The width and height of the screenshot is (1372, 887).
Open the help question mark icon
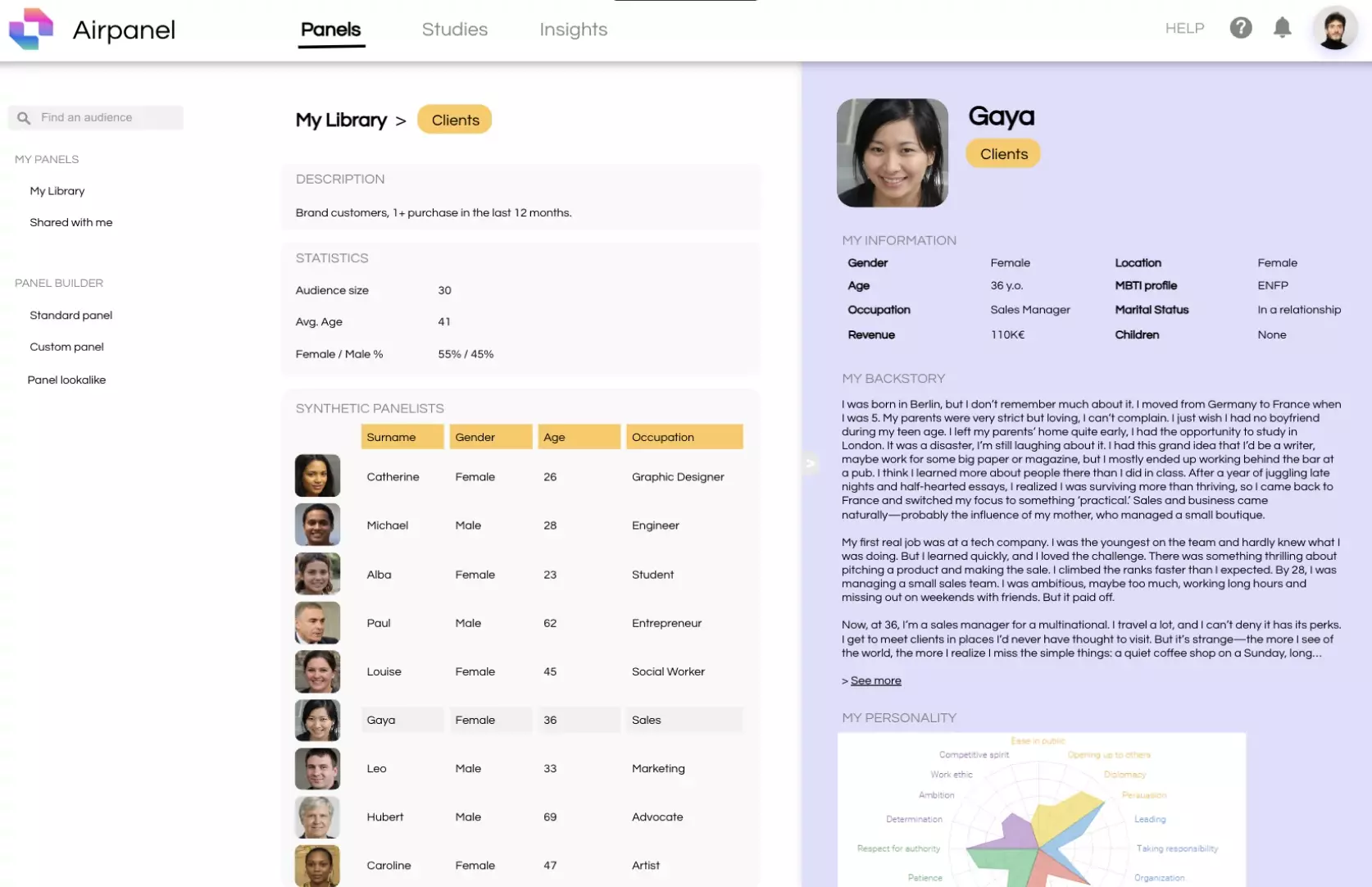pos(1241,28)
